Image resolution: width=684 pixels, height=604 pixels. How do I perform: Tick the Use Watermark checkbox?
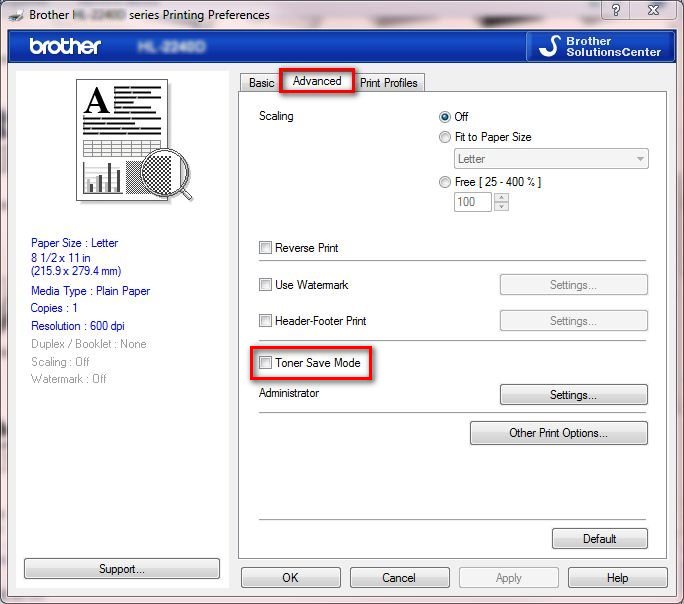tap(265, 285)
